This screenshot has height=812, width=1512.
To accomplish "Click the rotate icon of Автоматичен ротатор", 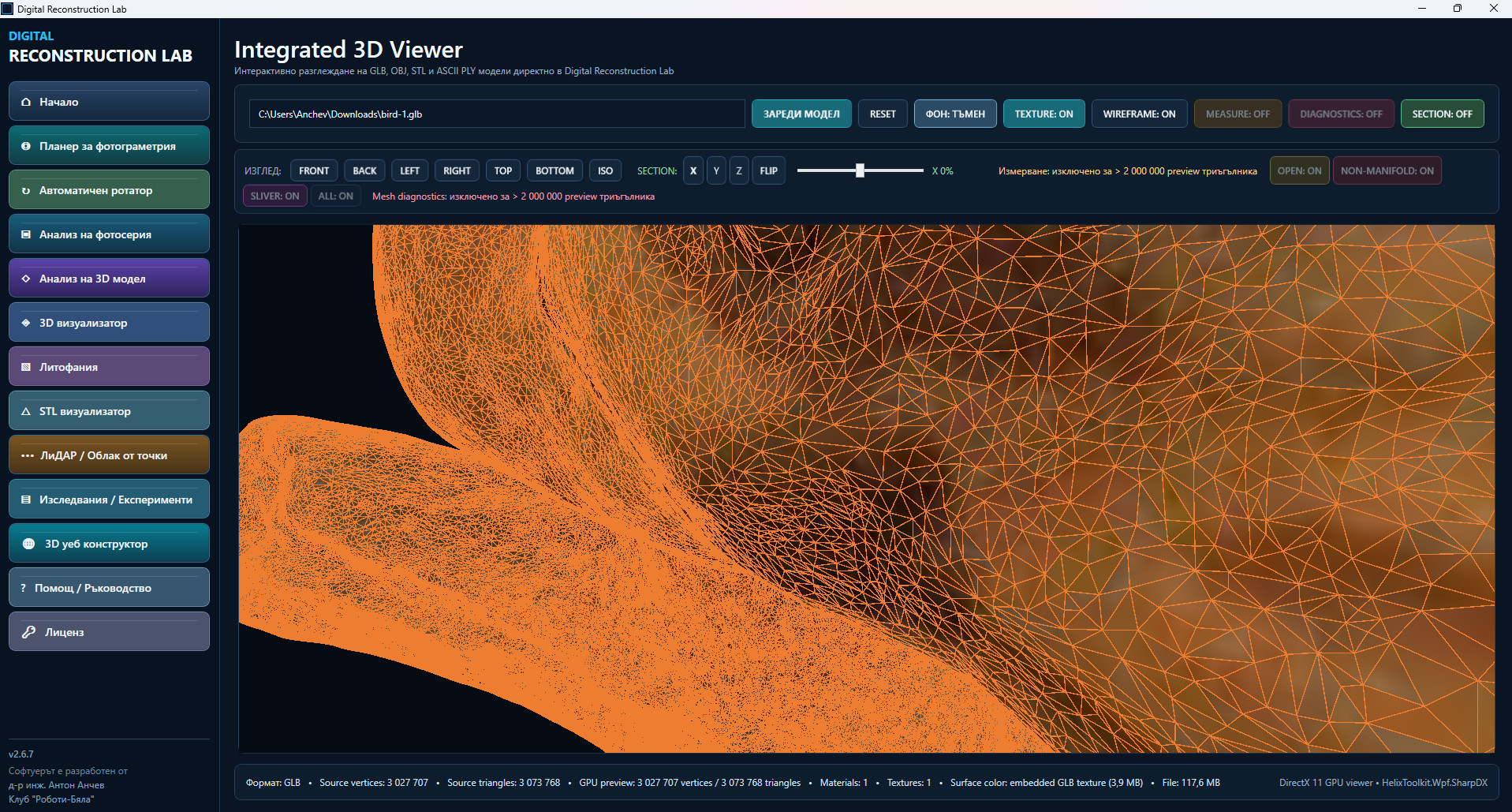I will [26, 190].
